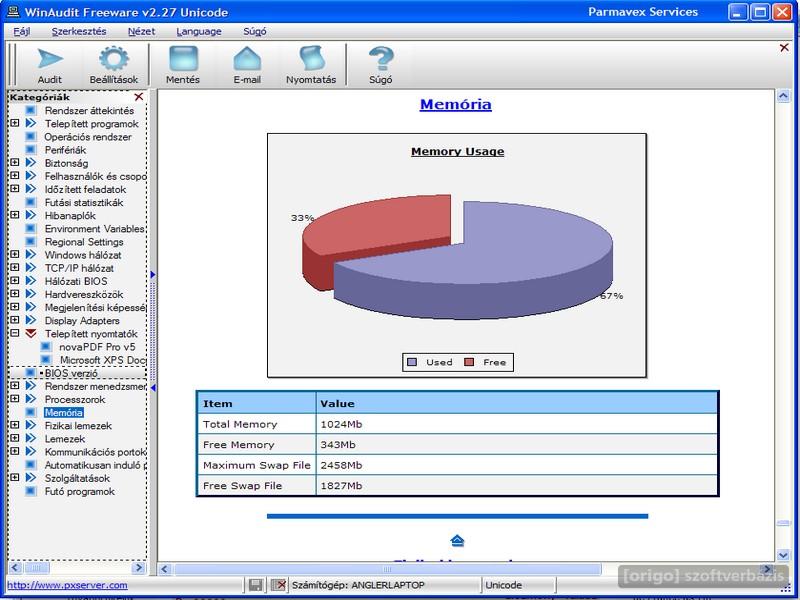This screenshot has width=800, height=600.
Task: Open the Fájl menu
Action: pos(21,32)
